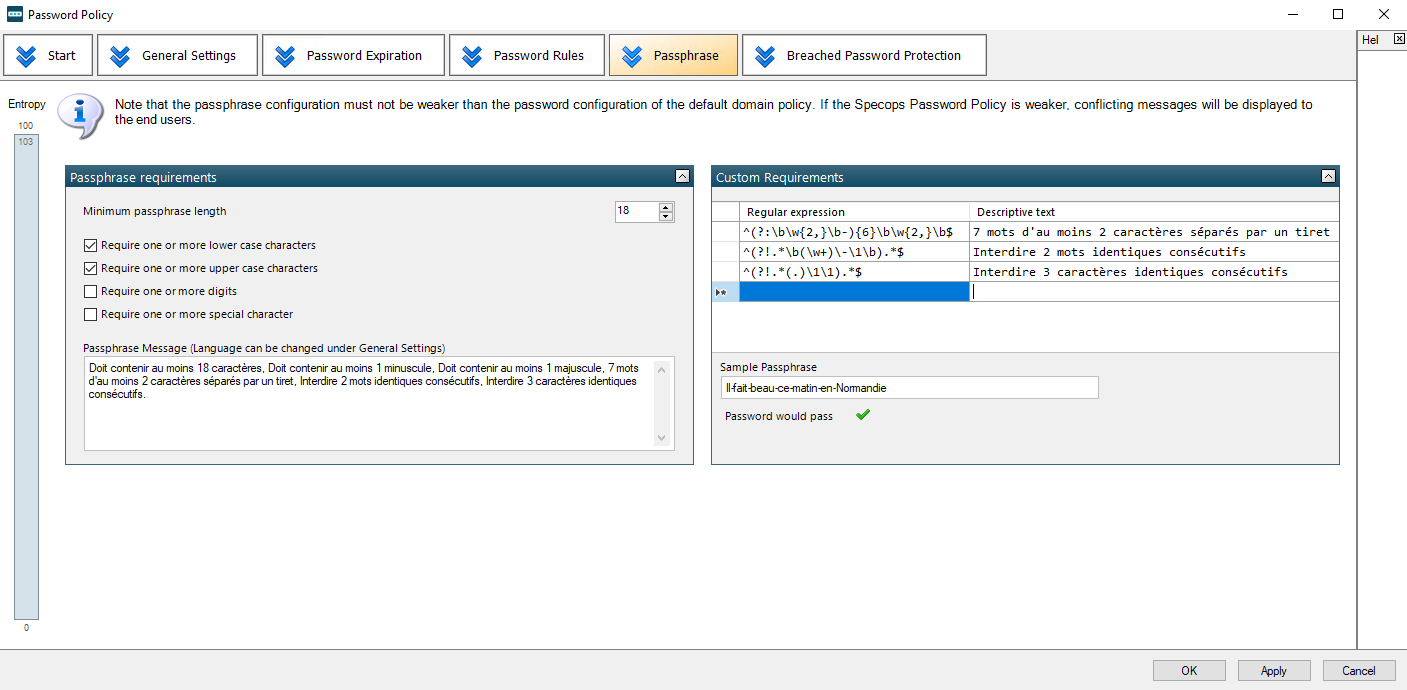The height and width of the screenshot is (690, 1407).
Task: Click the Descriptive text column header
Action: pyautogui.click(x=1154, y=212)
